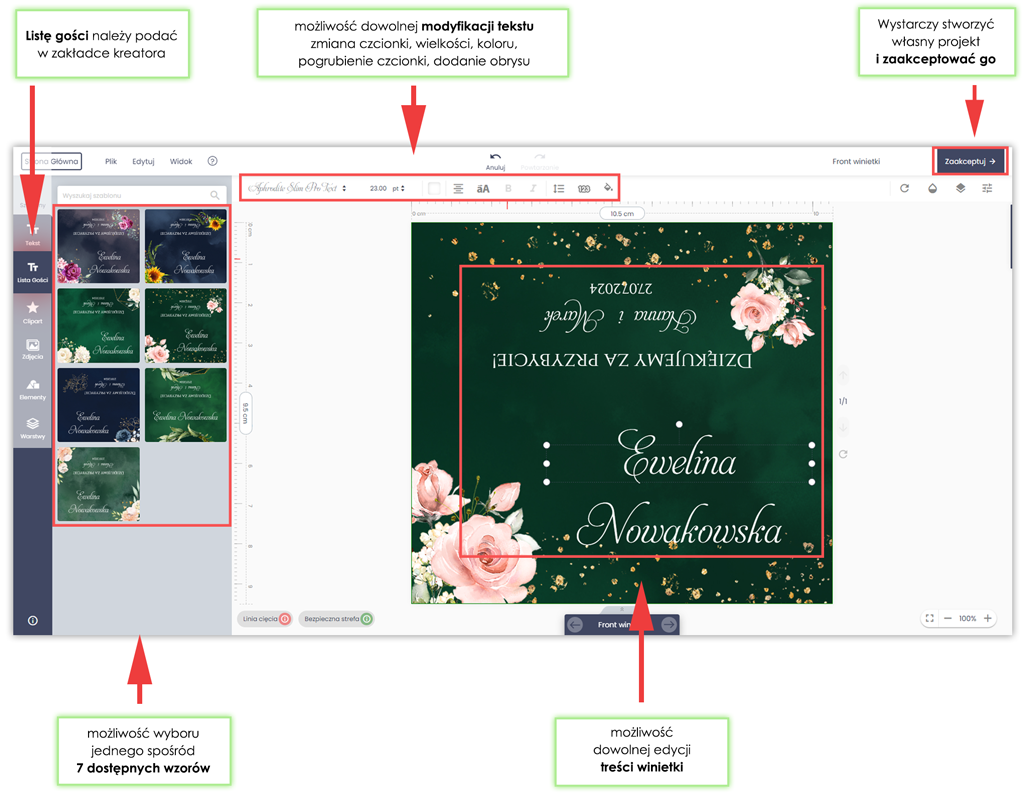
Task: Zoom in with the plus button
Action: [988, 618]
